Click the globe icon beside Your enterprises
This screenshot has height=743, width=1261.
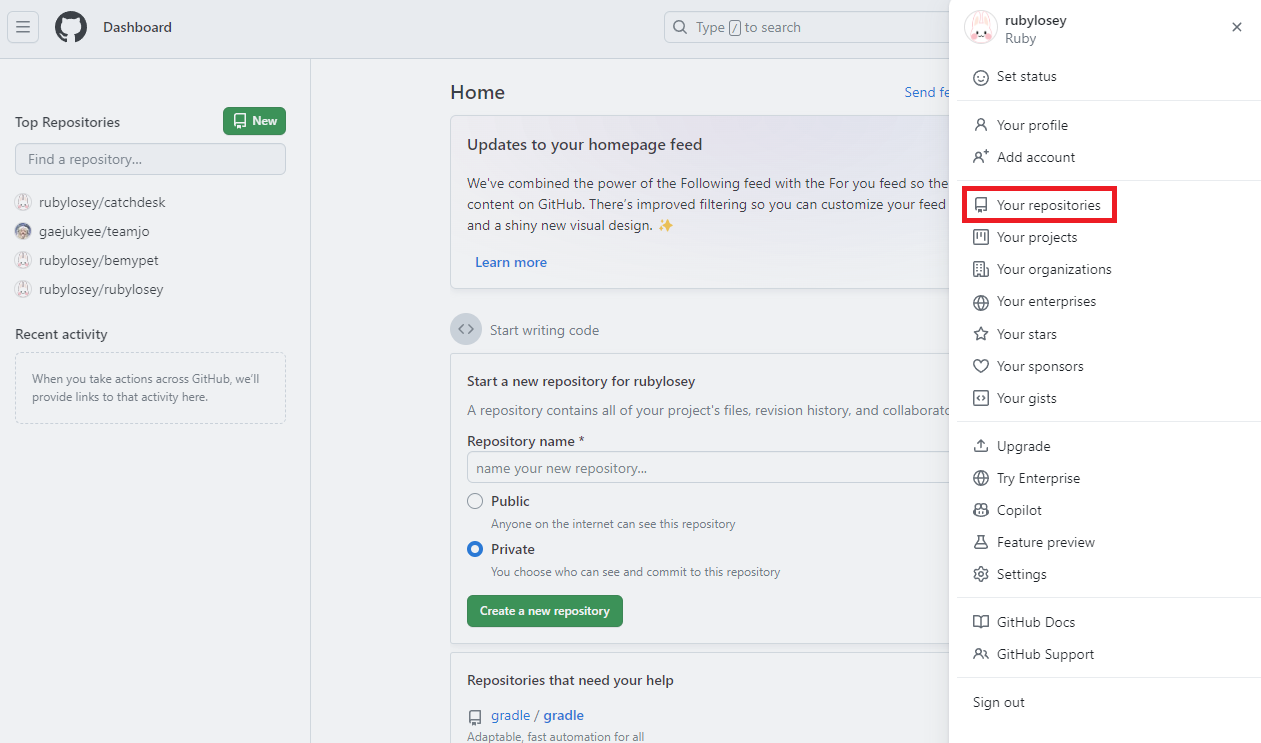(x=981, y=302)
